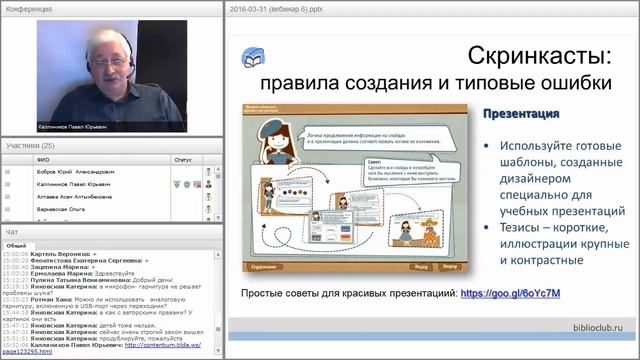The height and width of the screenshot is (360, 640).
Task: Click the chat scrollbar thumb
Action: point(218,329)
